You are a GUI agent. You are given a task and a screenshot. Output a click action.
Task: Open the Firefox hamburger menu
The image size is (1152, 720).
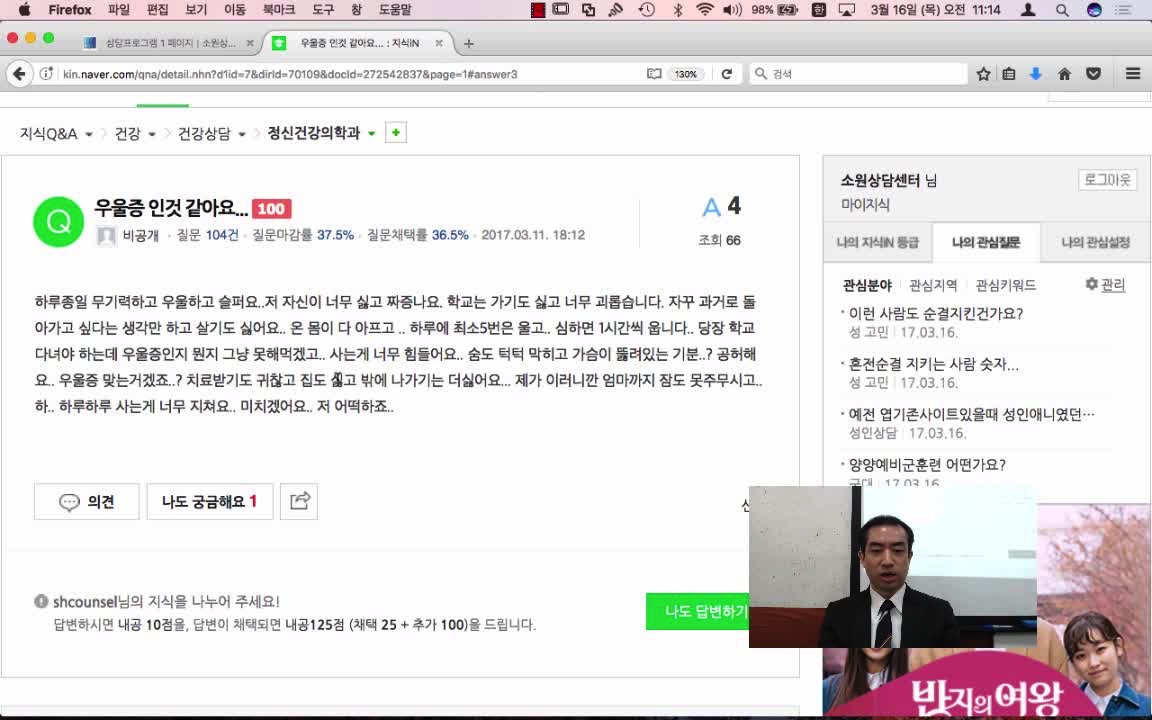[1132, 74]
